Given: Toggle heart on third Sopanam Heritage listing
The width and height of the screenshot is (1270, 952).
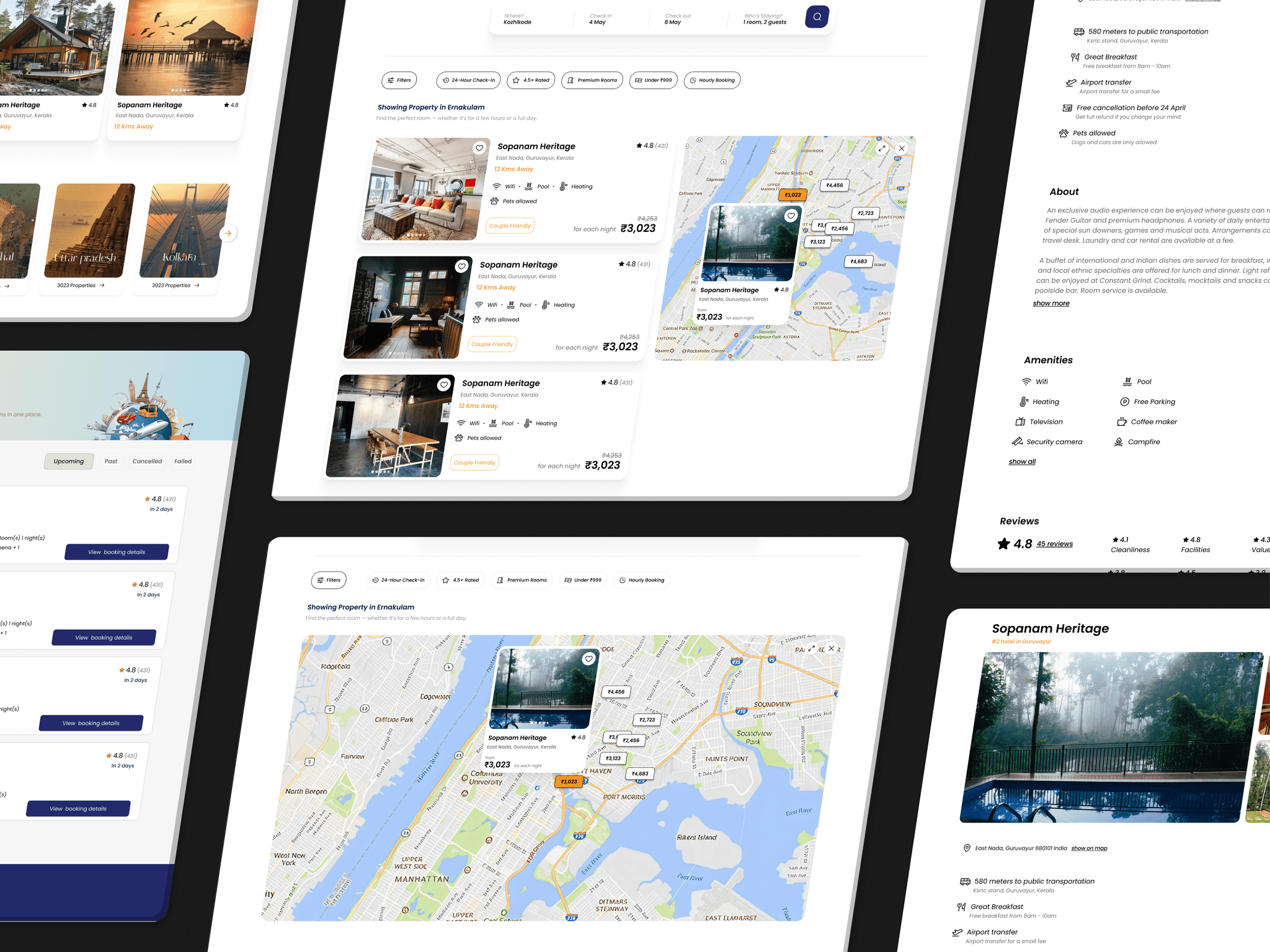Looking at the screenshot, I should click(x=444, y=385).
